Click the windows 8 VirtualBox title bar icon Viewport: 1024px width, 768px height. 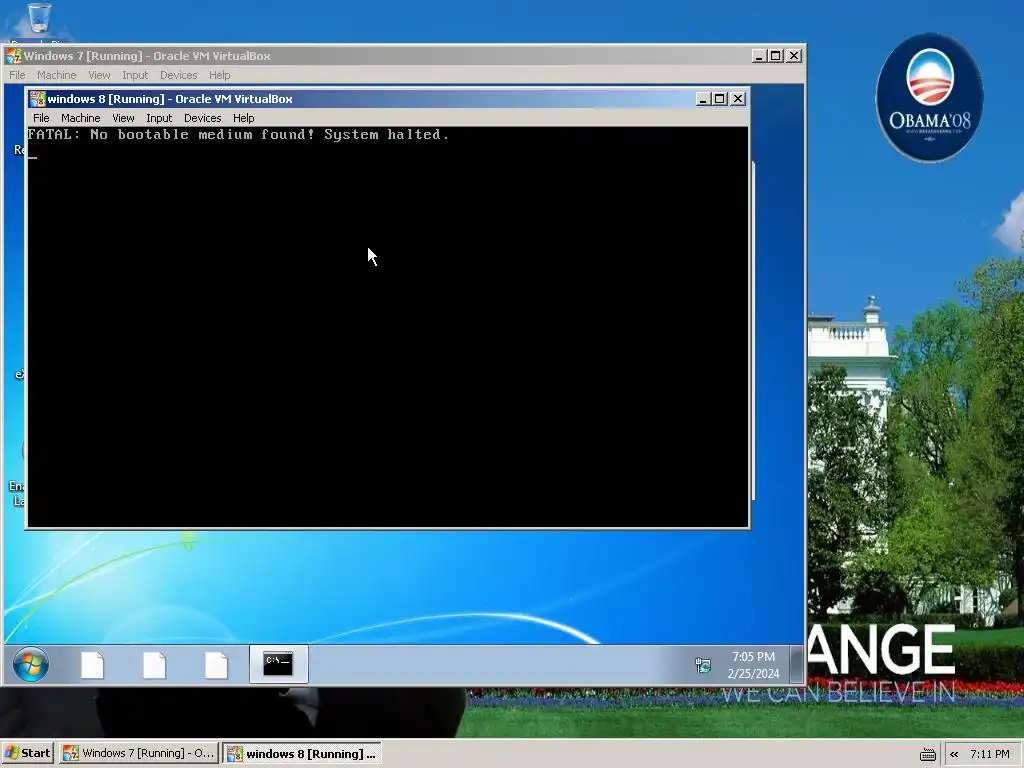[37, 99]
